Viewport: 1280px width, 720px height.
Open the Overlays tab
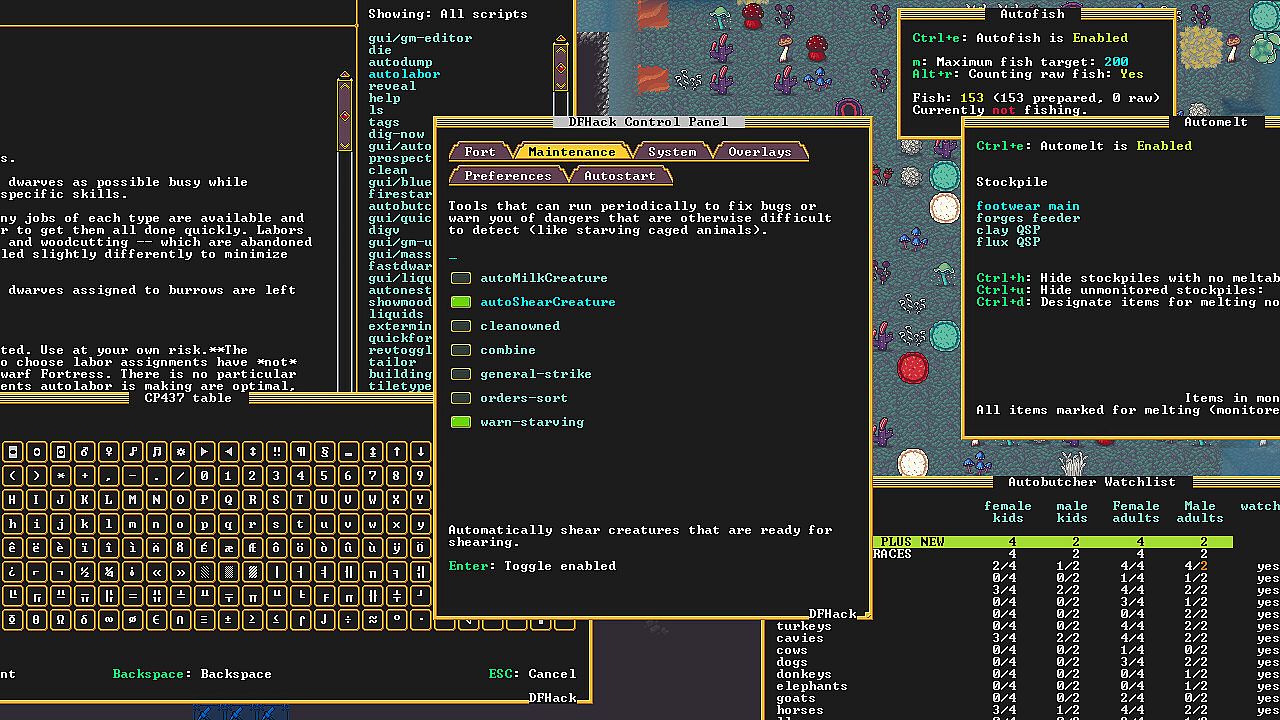point(759,152)
